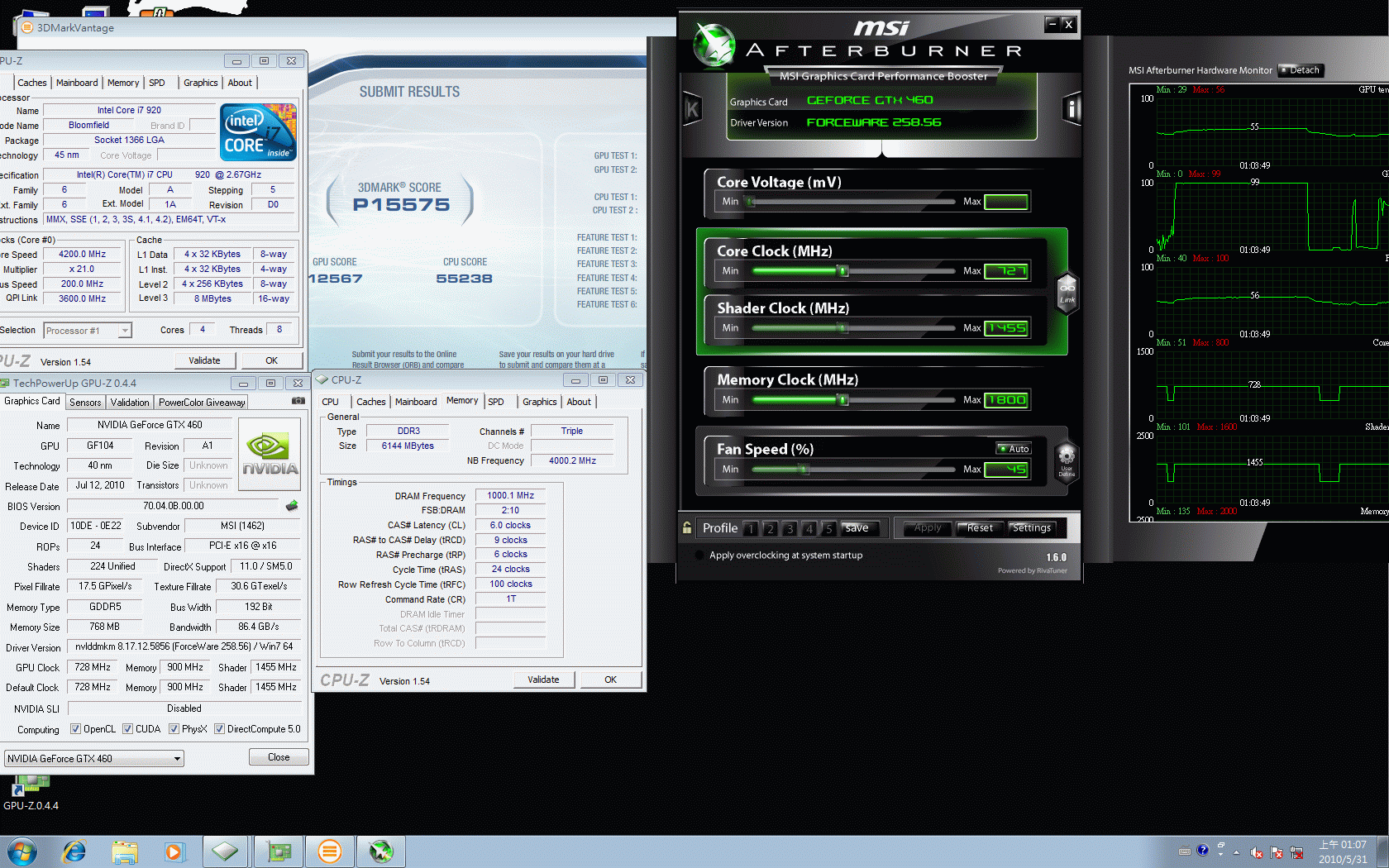The width and height of the screenshot is (1389, 868).
Task: Click the Fan Speed slider handle
Action: click(804, 470)
